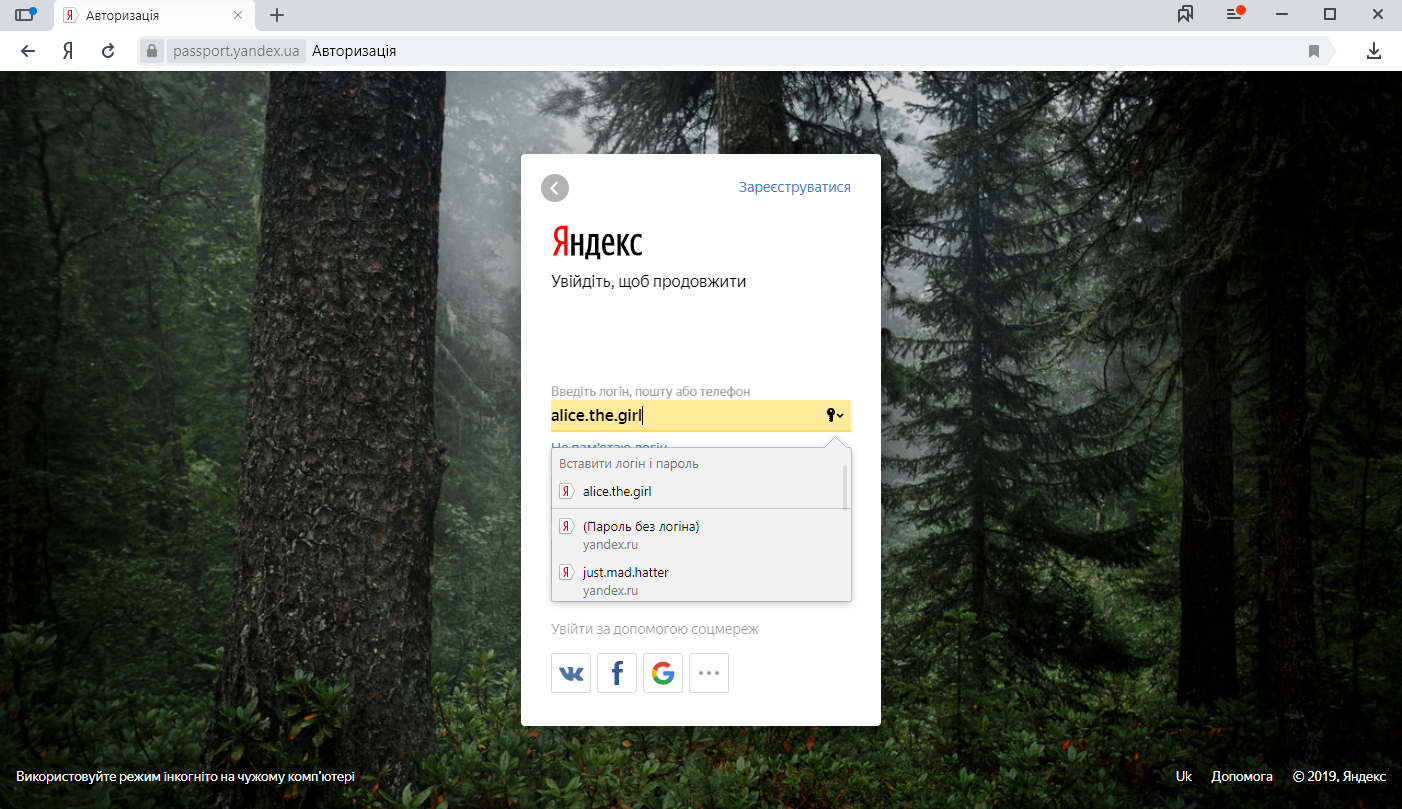The image size is (1402, 809).
Task: Click the Я icon beside just.mad.hatter entry
Action: tap(566, 573)
